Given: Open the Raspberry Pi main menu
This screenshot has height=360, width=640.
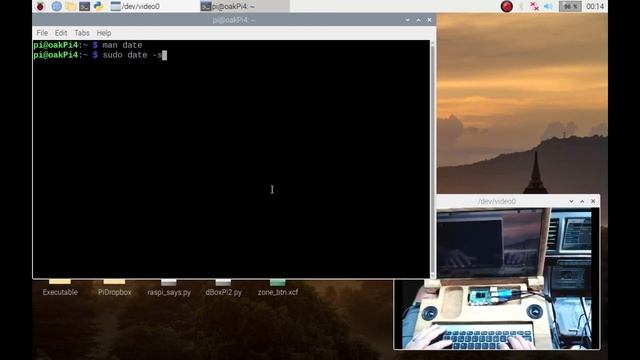Looking at the screenshot, I should click(40, 6).
